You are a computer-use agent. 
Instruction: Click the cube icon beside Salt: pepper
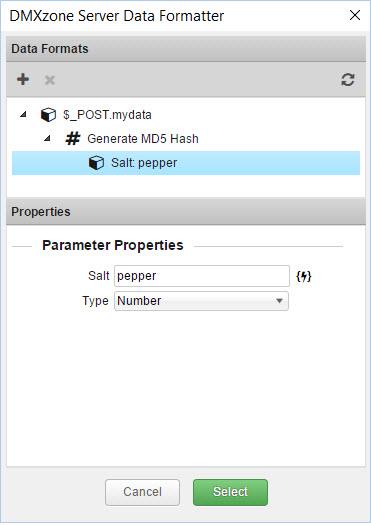coord(96,163)
